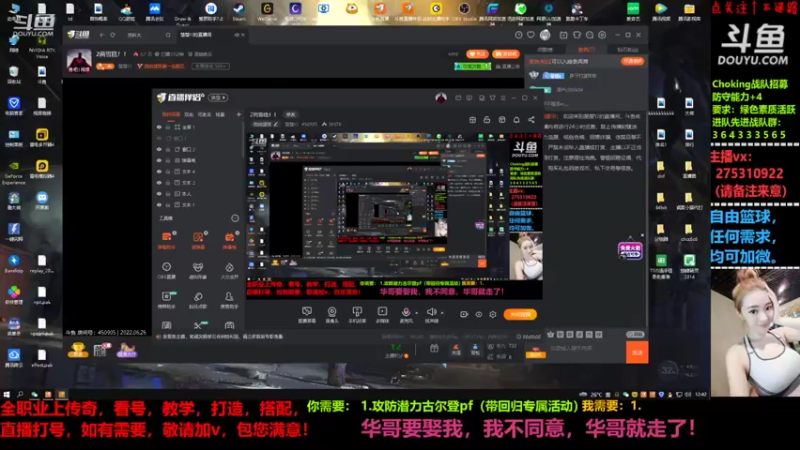Click the lock icon above the preview
This screenshot has width=800, height=450.
[x=487, y=120]
